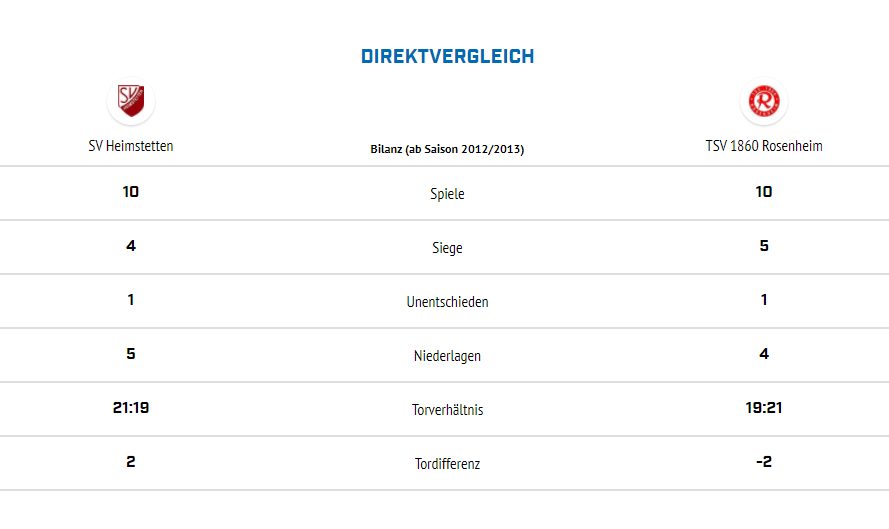Click the TSV 1860 Rosenheim club logo
The height and width of the screenshot is (529, 889).
click(x=764, y=100)
